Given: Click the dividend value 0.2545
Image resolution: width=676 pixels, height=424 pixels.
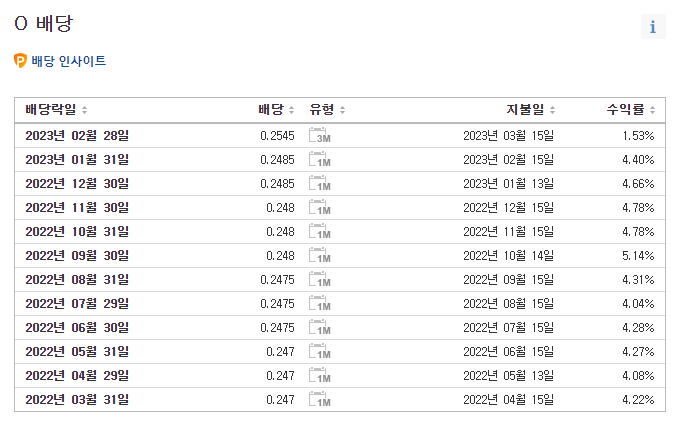Looking at the screenshot, I should pyautogui.click(x=277, y=136).
